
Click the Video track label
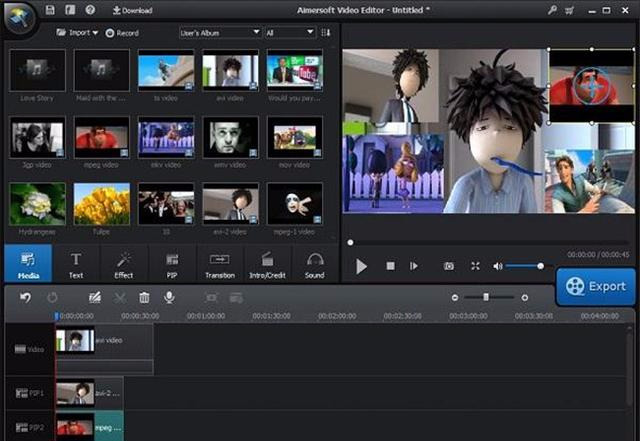(x=29, y=349)
